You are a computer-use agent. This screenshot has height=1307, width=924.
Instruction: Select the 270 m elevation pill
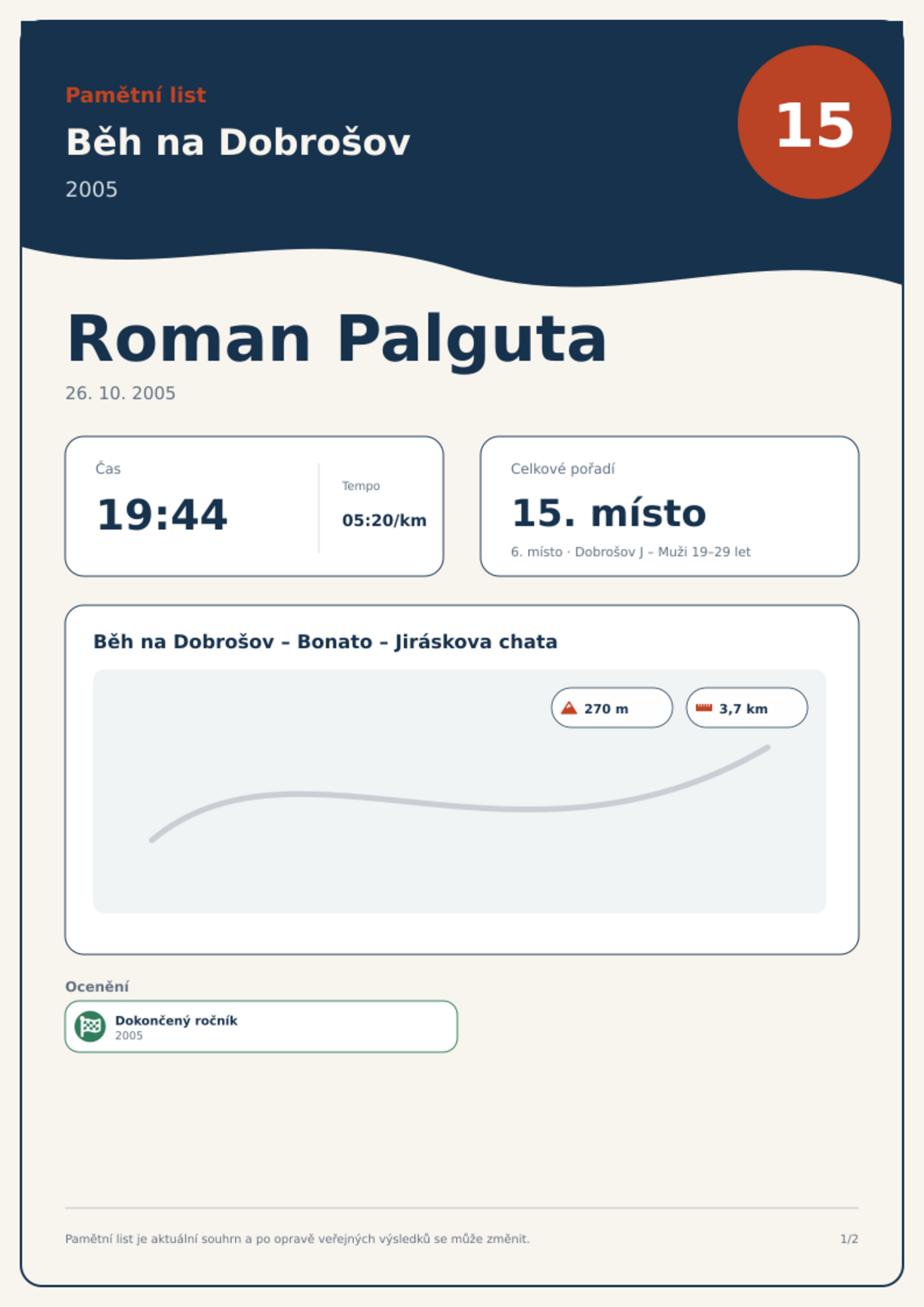(612, 708)
